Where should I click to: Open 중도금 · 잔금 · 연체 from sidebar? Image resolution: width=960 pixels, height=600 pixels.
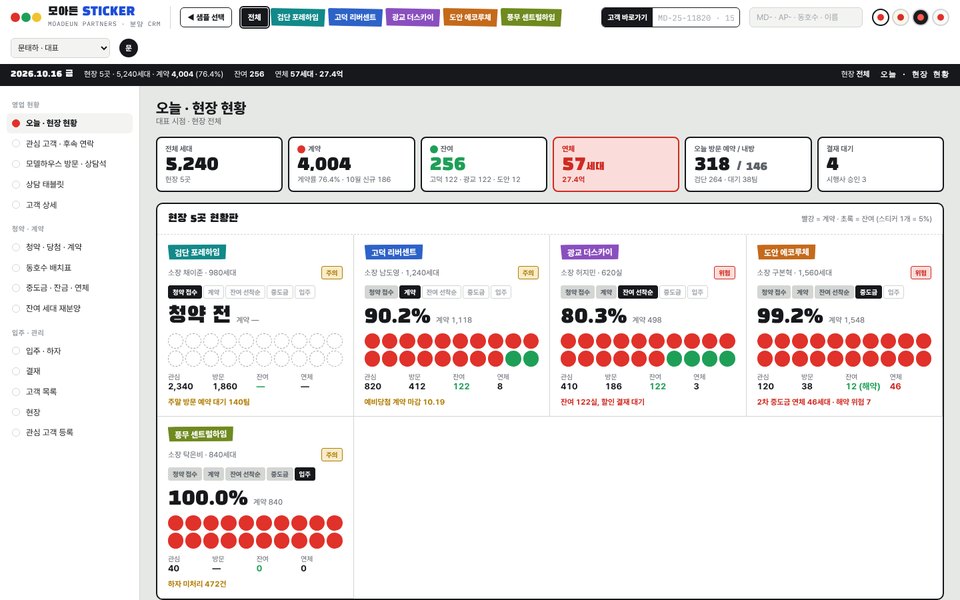pyautogui.click(x=70, y=288)
